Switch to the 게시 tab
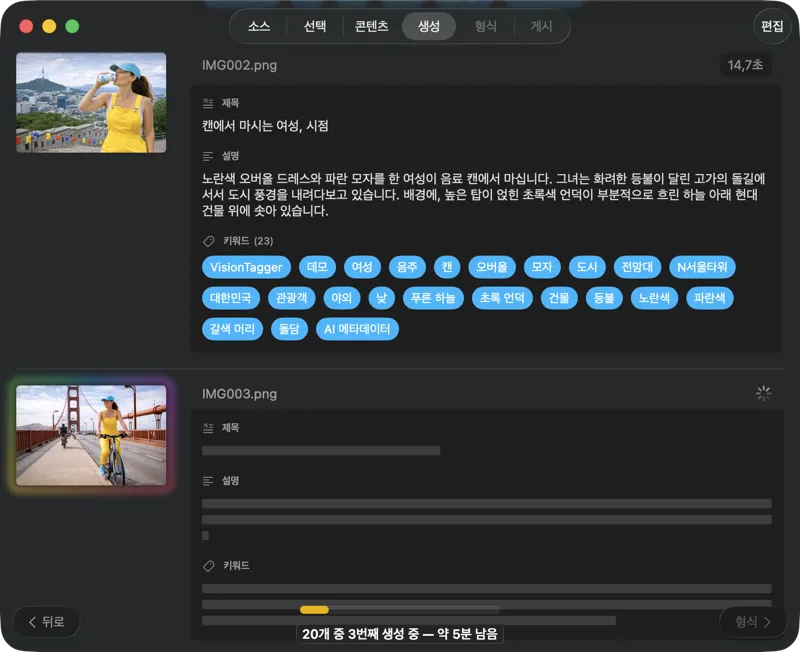800x652 pixels. [x=541, y=27]
